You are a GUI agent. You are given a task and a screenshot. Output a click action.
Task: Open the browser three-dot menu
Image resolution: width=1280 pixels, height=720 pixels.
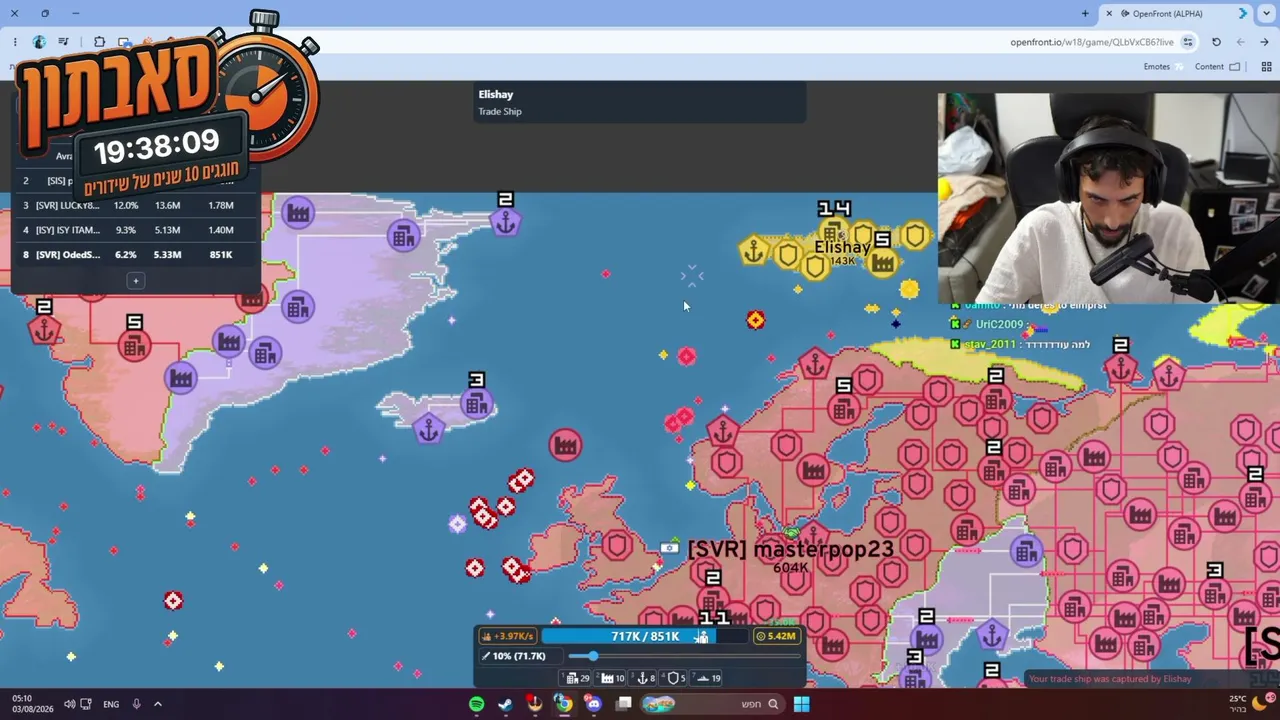point(15,42)
